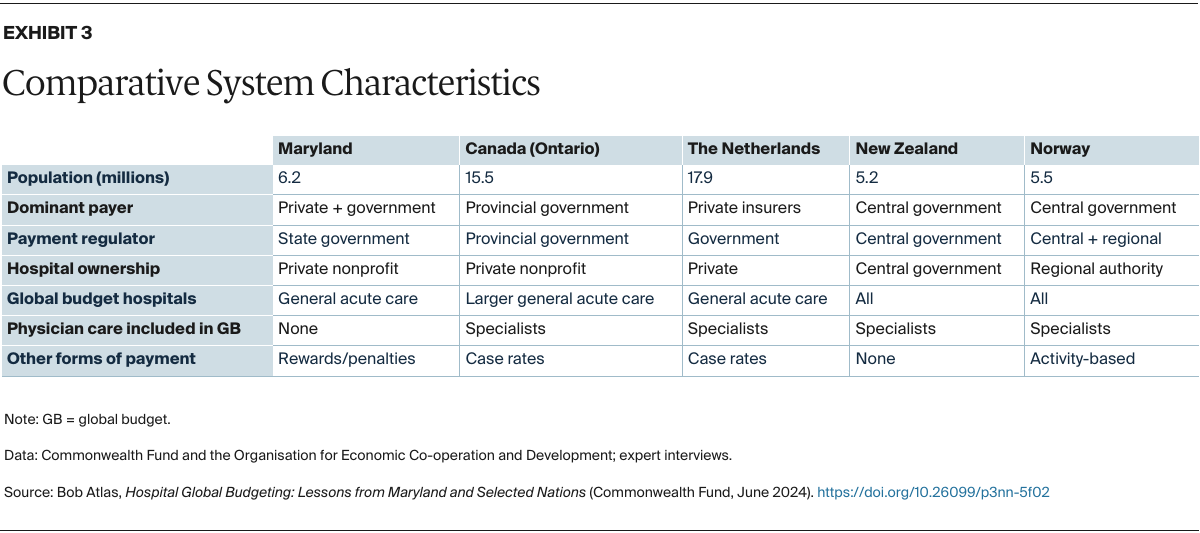Select the EXHIBIT 3 heading
Screen dimensions: 1200x533
point(48,33)
